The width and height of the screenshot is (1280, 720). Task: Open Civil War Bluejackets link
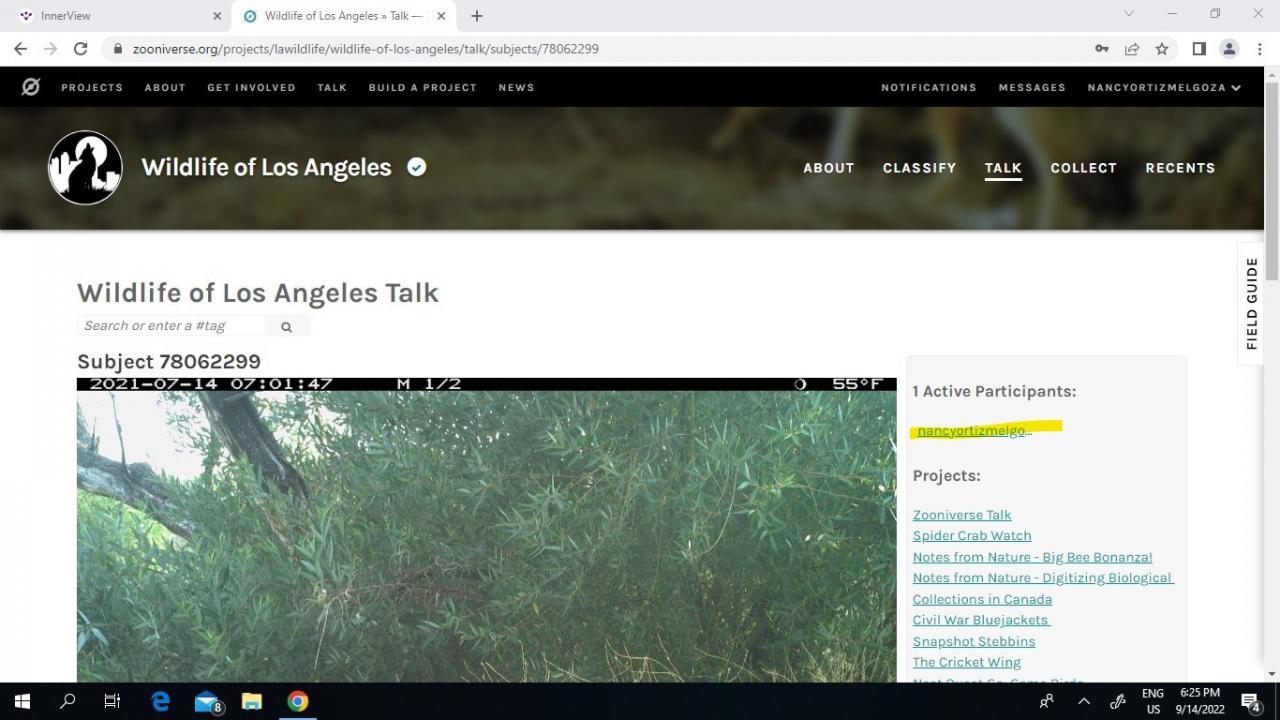click(980, 620)
